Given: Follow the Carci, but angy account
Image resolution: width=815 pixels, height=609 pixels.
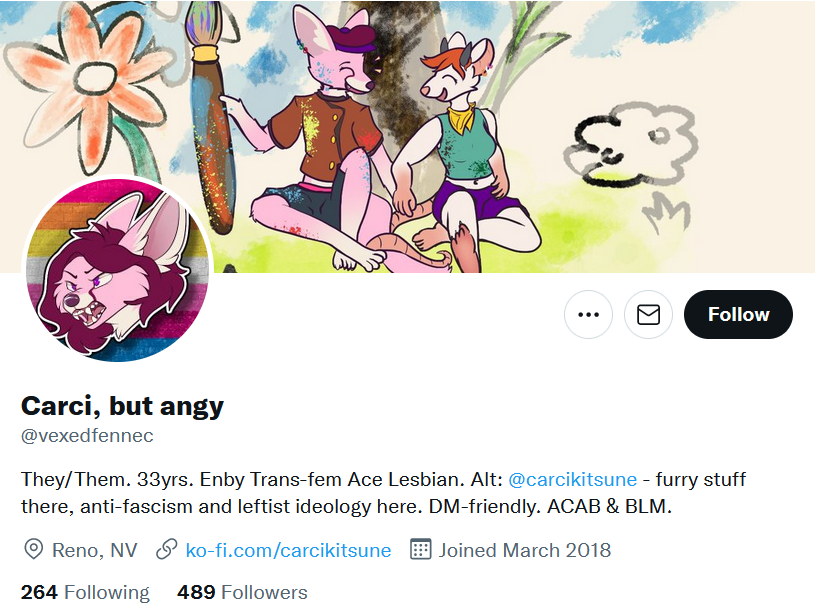Looking at the screenshot, I should pos(738,314).
